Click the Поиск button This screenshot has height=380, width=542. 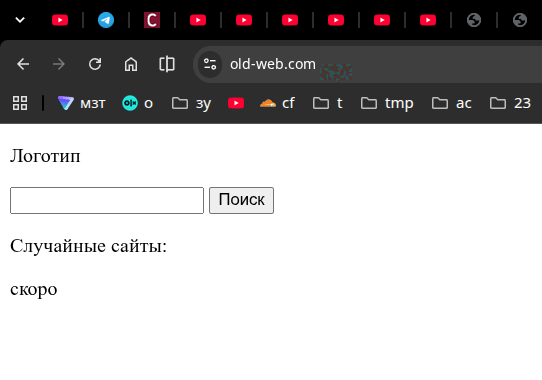pos(241,201)
